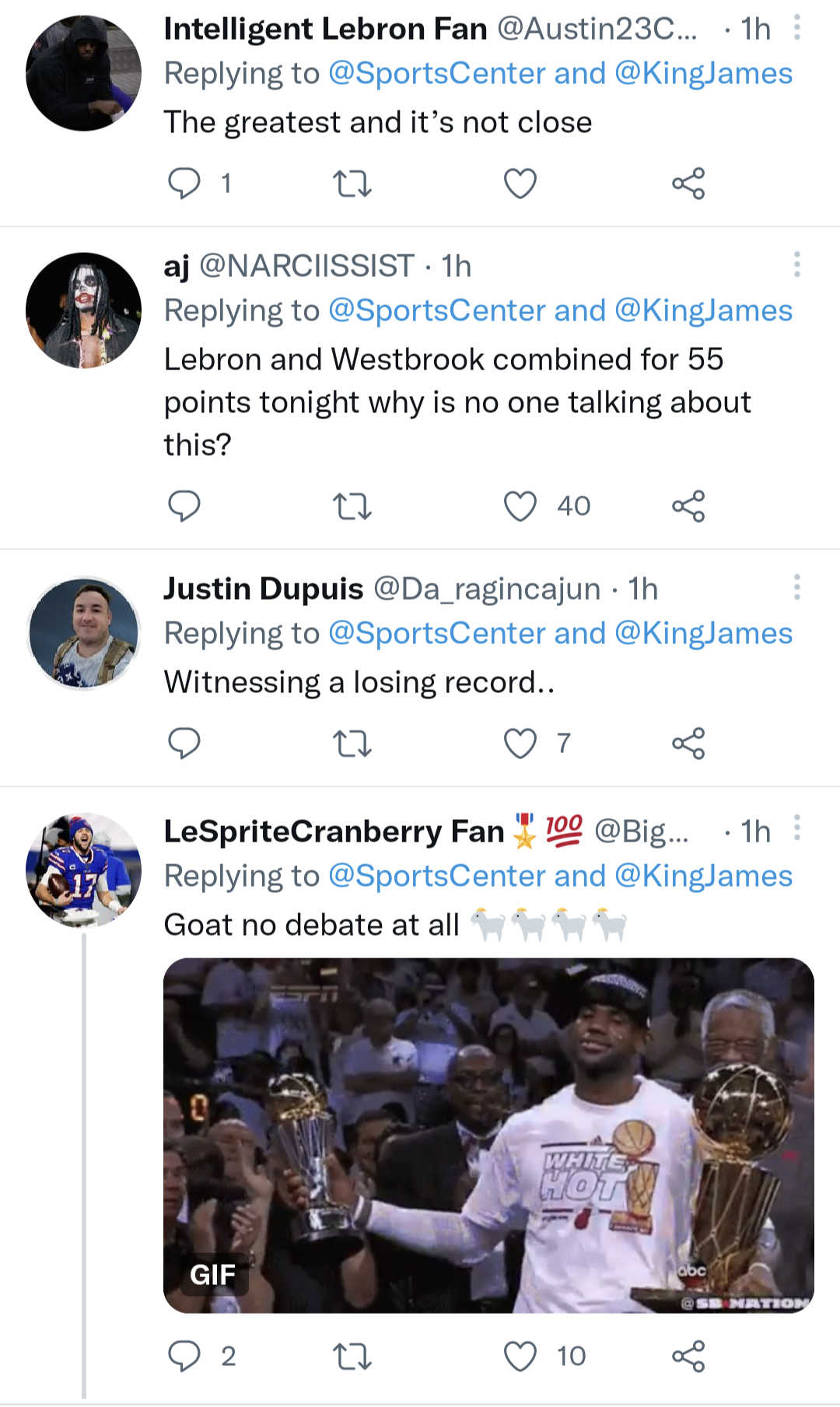Like Justin Dupuis's losing record tweet

point(520,744)
